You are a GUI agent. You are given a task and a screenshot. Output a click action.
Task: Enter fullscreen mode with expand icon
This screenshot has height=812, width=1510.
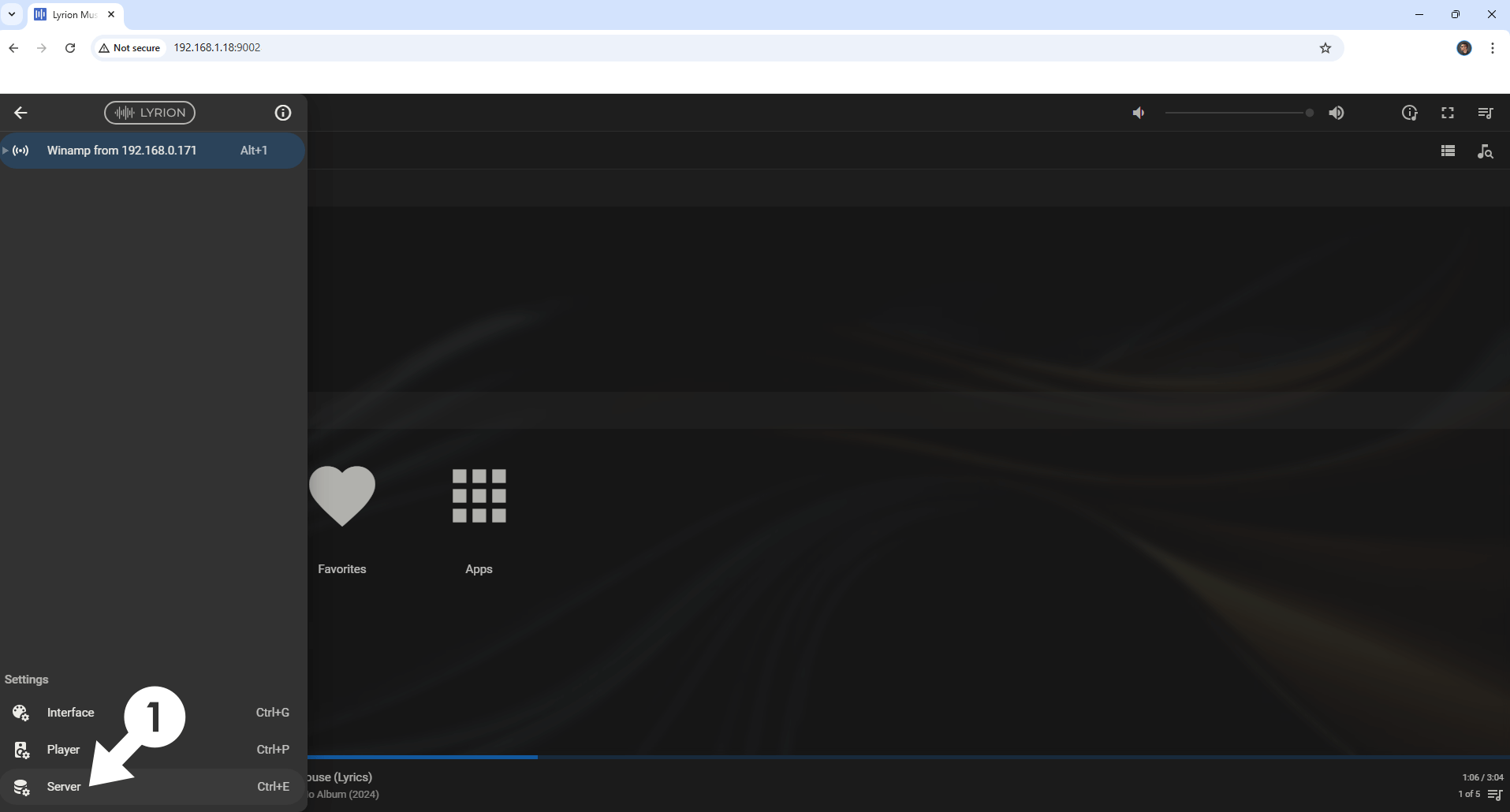coord(1447,113)
